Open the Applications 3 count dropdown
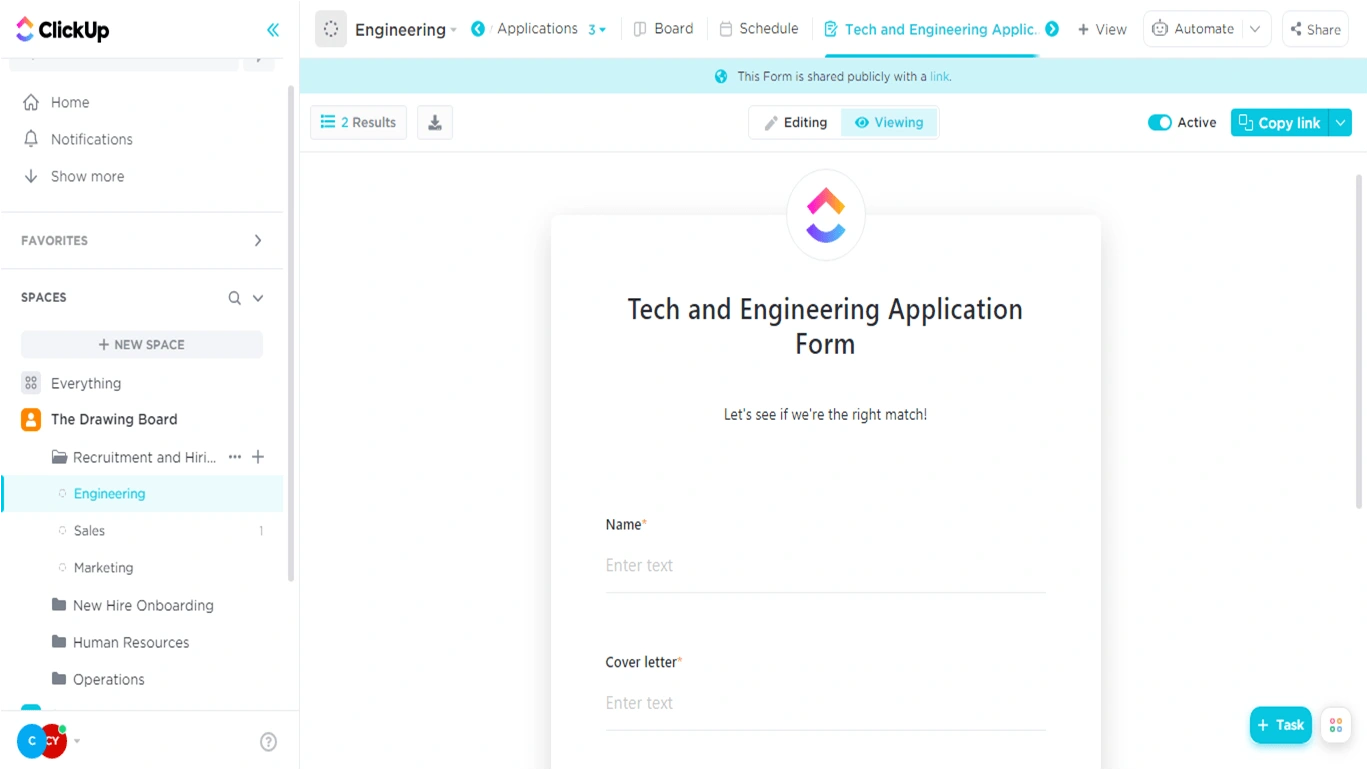Screen dimensions: 1368x770 click(x=597, y=30)
